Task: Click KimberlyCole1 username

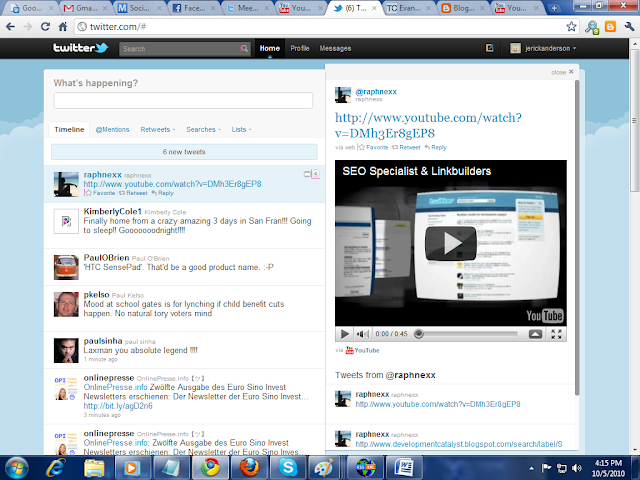Action: coord(112,211)
